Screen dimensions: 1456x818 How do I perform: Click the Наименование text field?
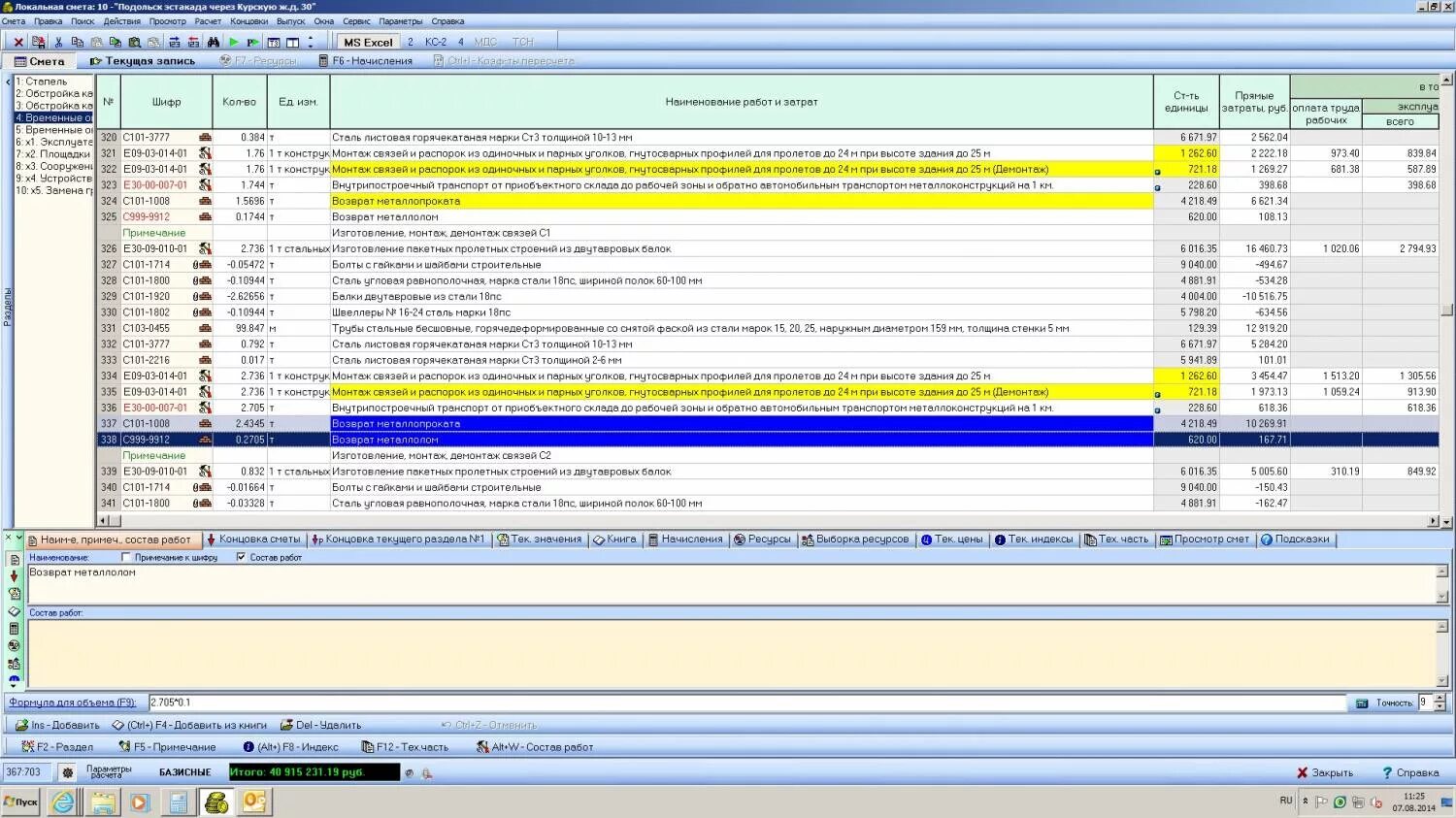[733, 584]
